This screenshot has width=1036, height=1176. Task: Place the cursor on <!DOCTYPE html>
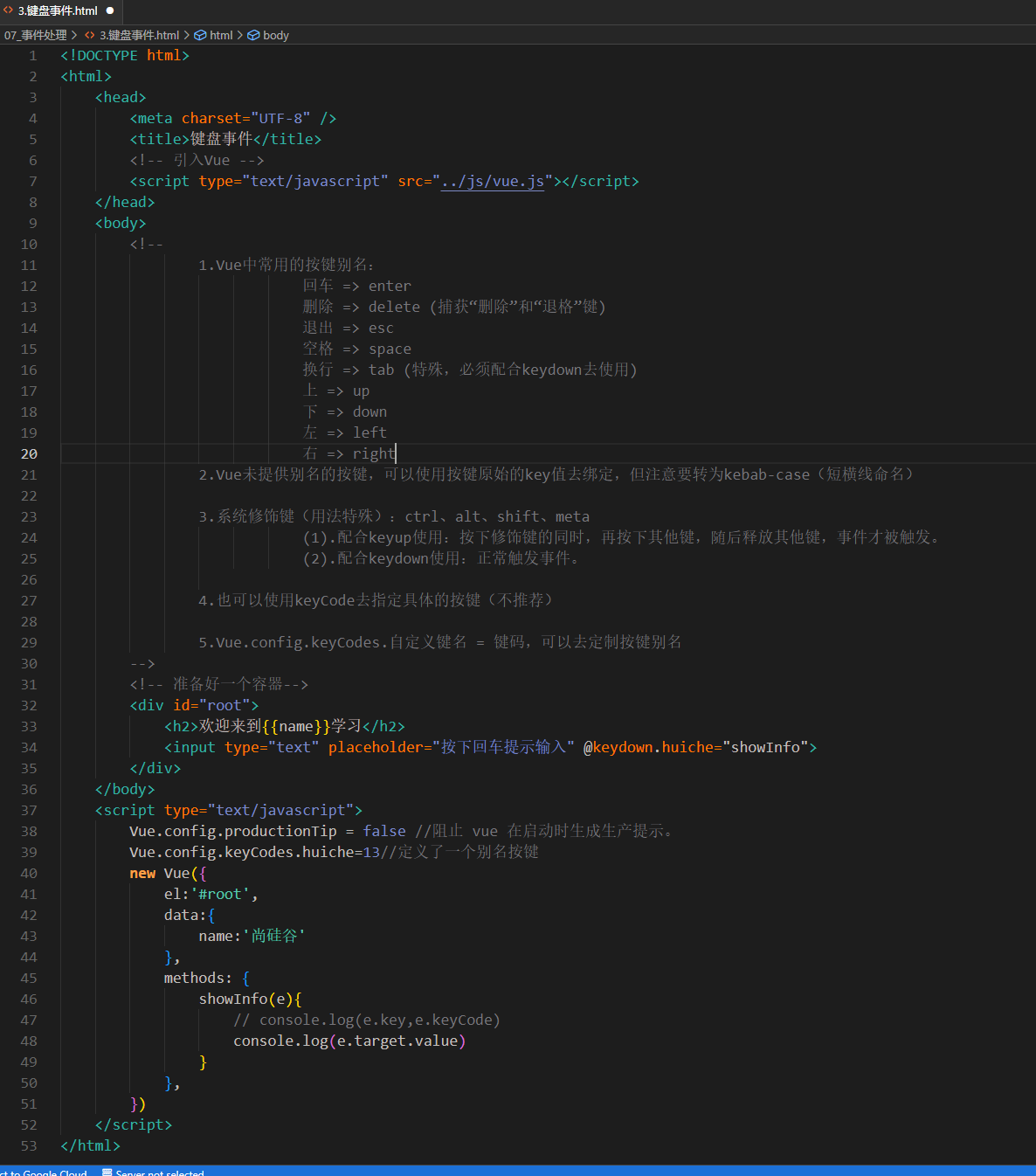[125, 55]
